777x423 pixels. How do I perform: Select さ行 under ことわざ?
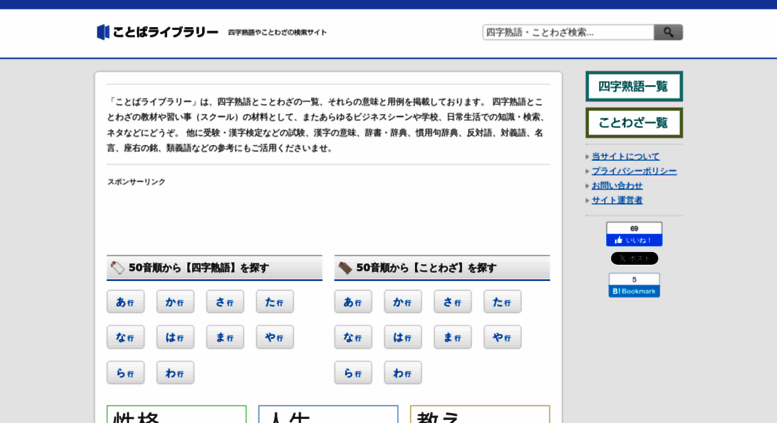(x=452, y=302)
